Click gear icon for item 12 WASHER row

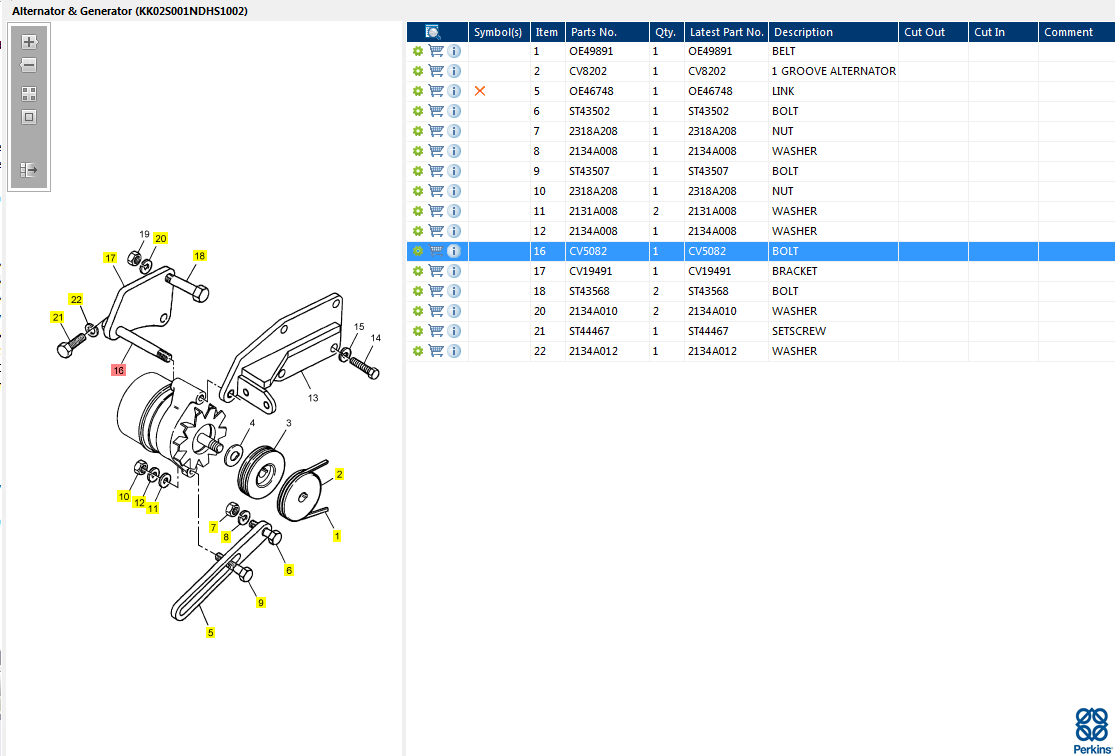tap(417, 231)
